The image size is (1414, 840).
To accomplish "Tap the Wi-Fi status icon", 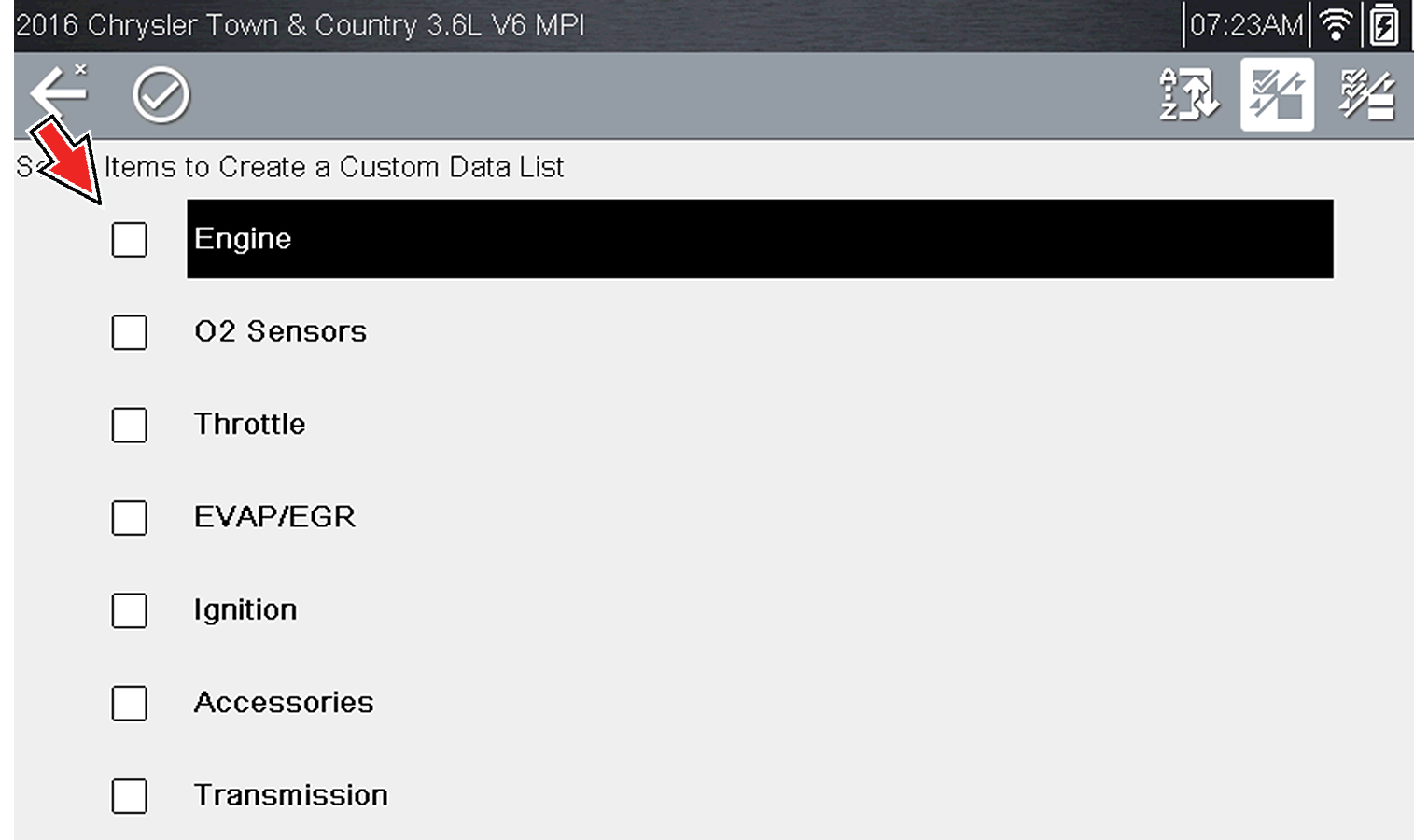I will coord(1337,25).
